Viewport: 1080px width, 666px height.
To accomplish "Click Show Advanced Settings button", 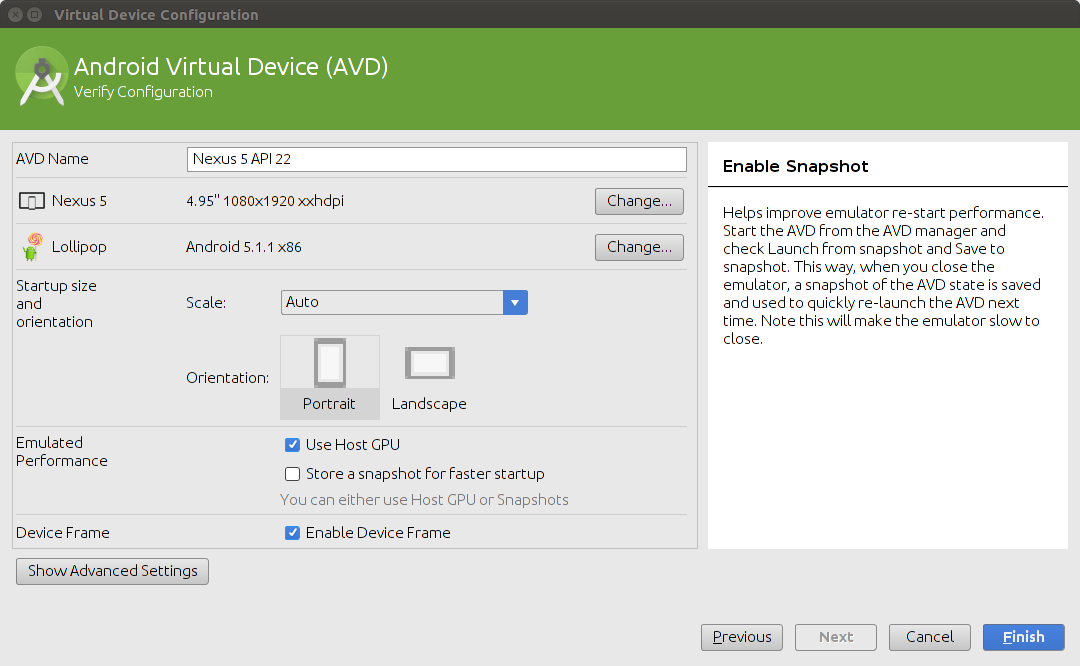I will (112, 571).
